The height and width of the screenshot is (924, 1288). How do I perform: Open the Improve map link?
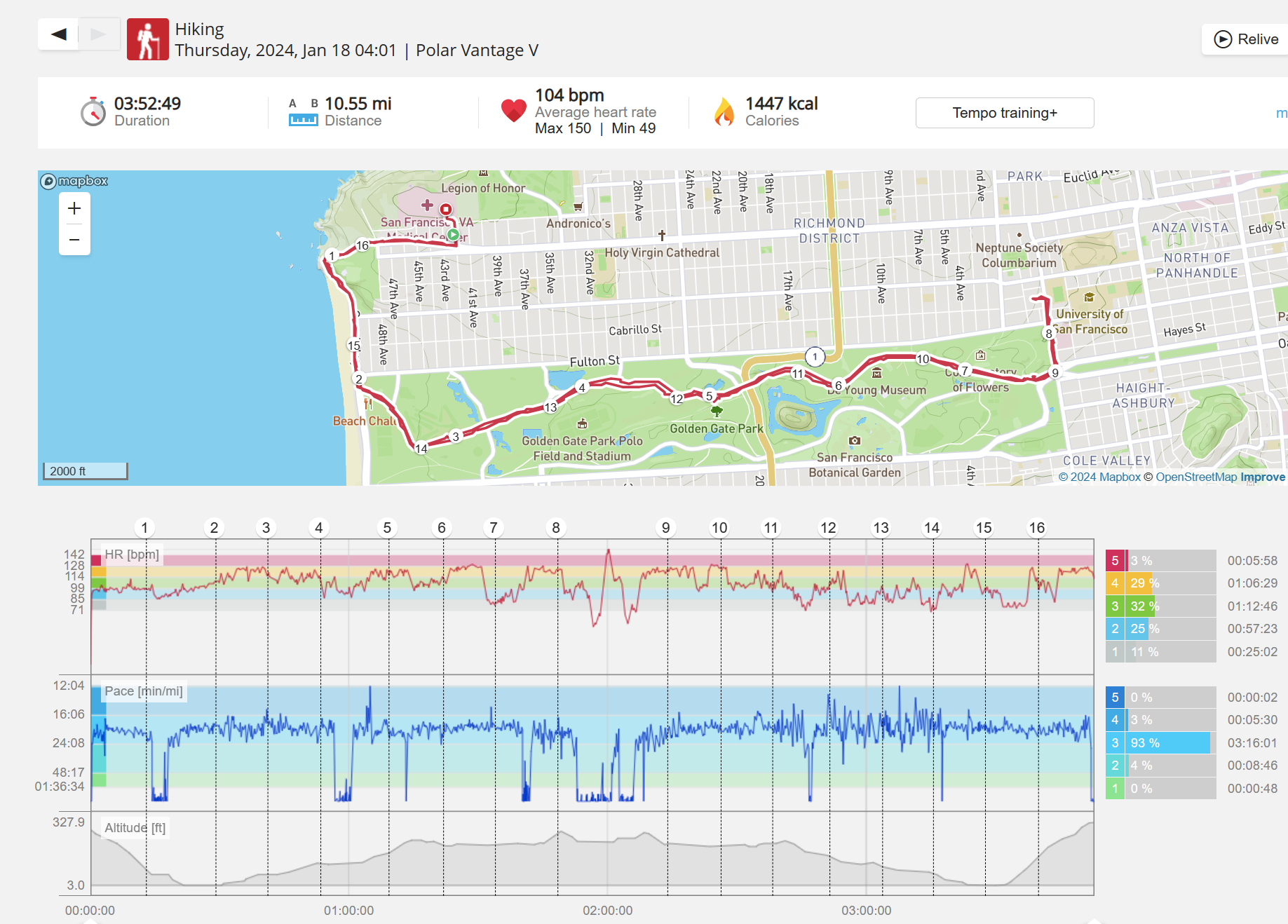1262,477
